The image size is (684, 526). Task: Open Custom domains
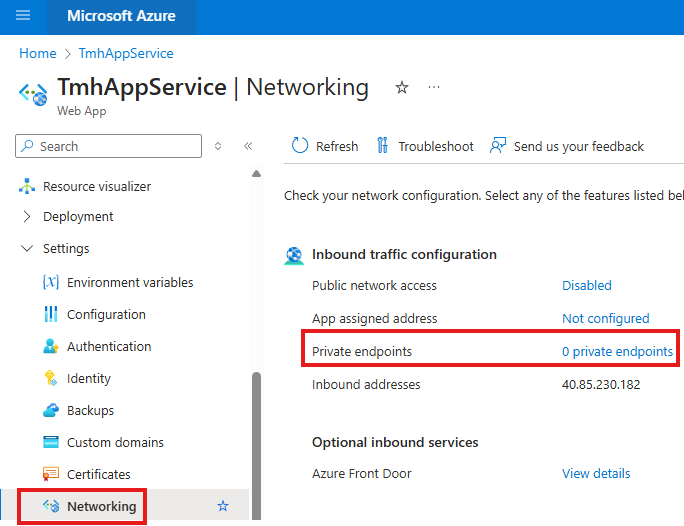pyautogui.click(x=115, y=442)
